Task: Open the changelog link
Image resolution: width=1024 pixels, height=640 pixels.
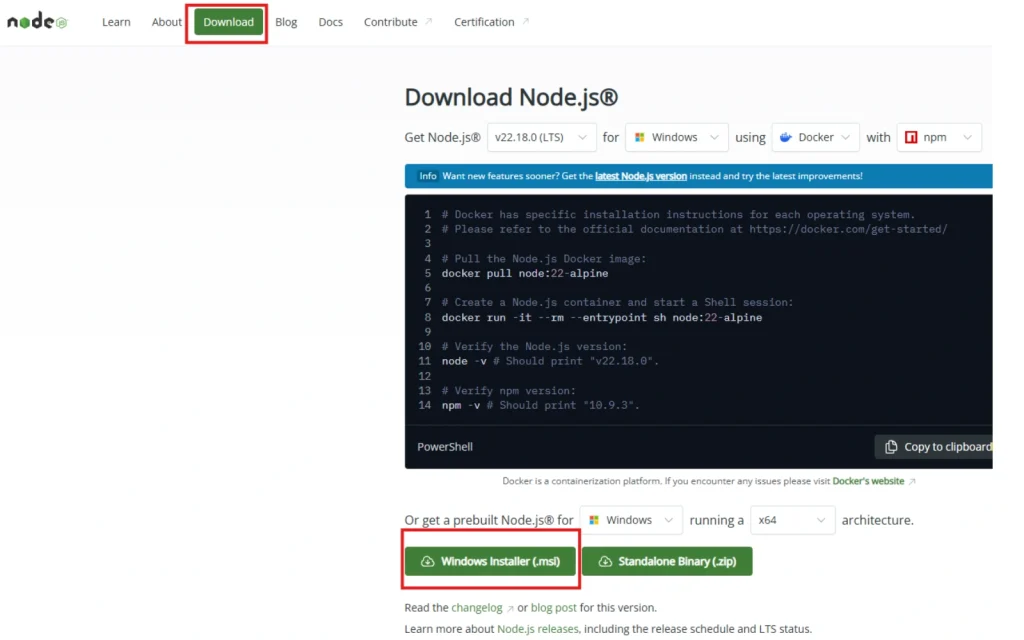Action: (x=477, y=607)
